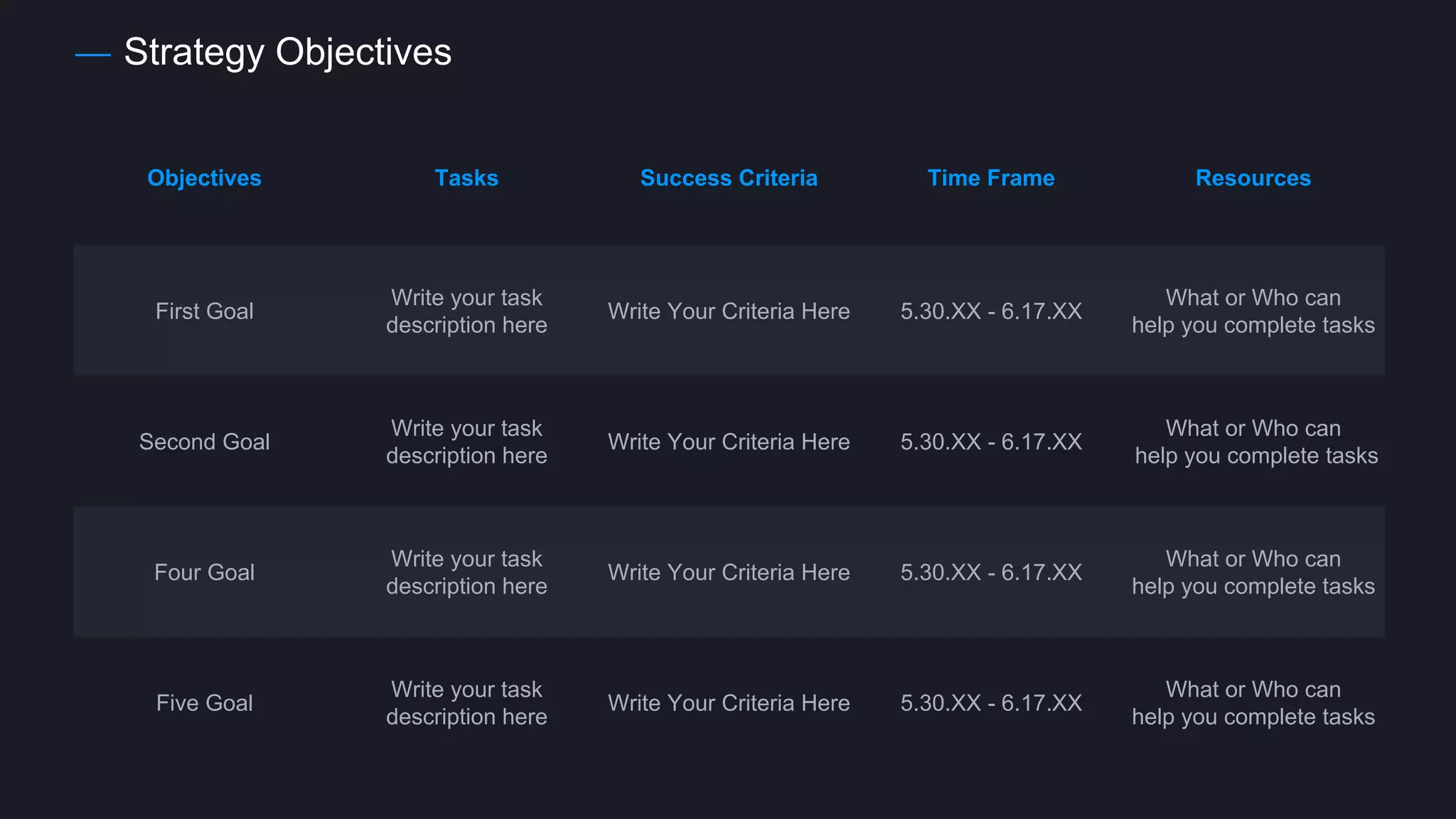This screenshot has height=819, width=1456.
Task: Click the Resources column header
Action: click(x=1253, y=178)
